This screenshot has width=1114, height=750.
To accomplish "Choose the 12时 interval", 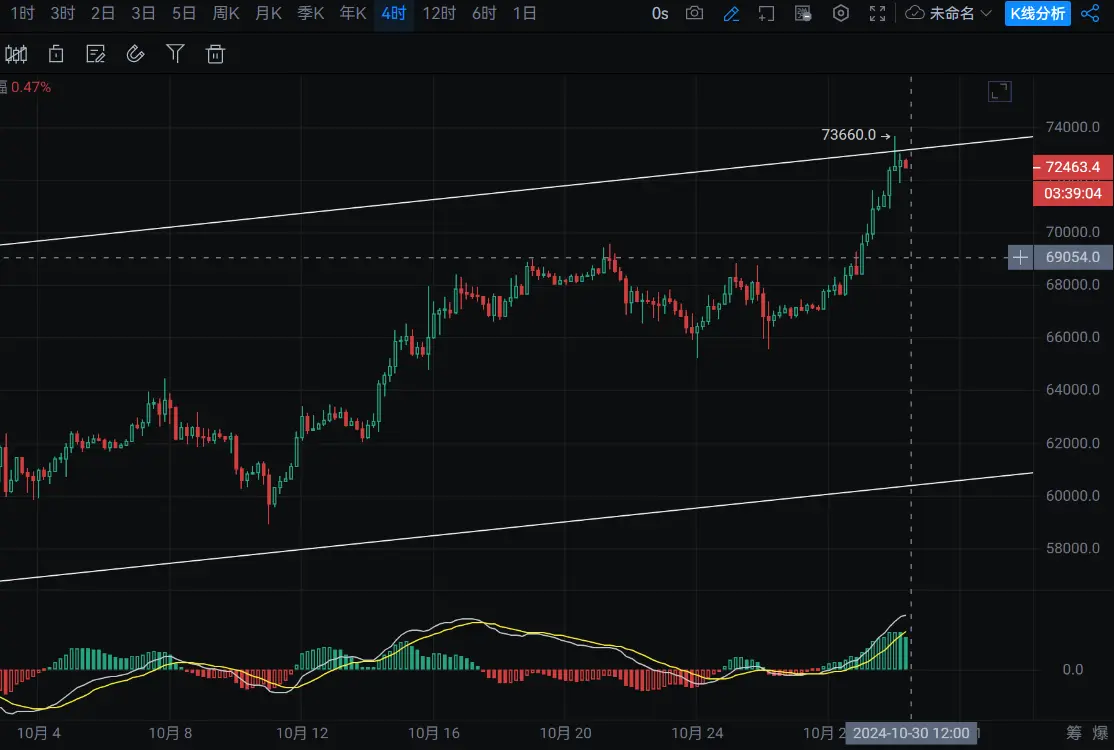I will pos(439,13).
